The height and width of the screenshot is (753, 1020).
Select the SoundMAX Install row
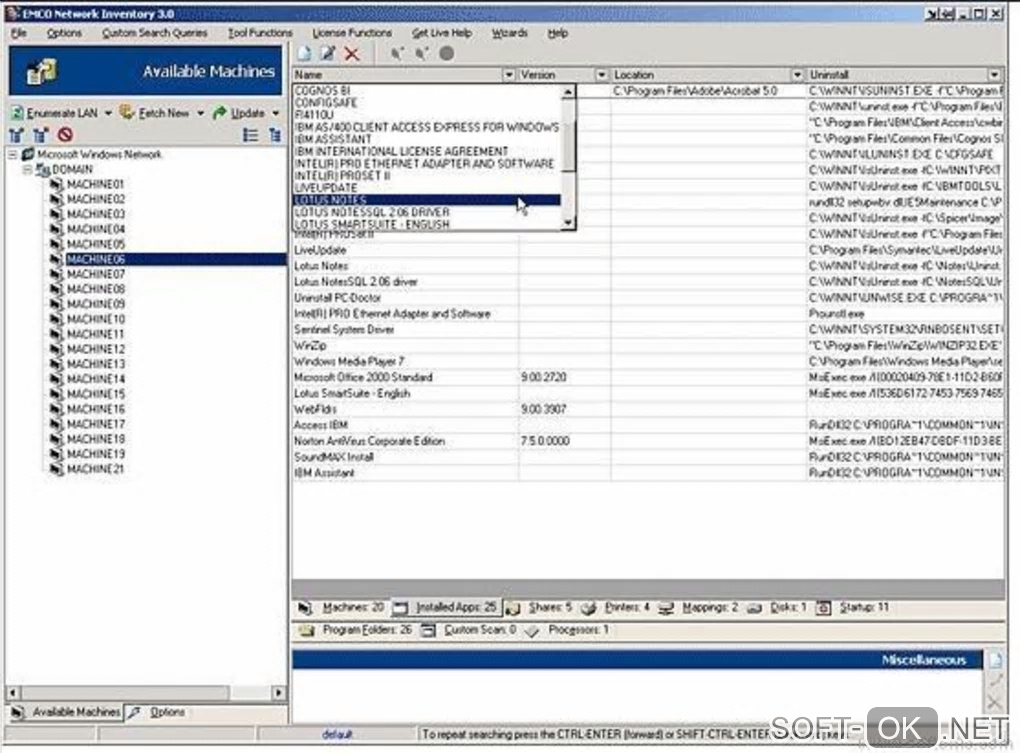(647, 457)
